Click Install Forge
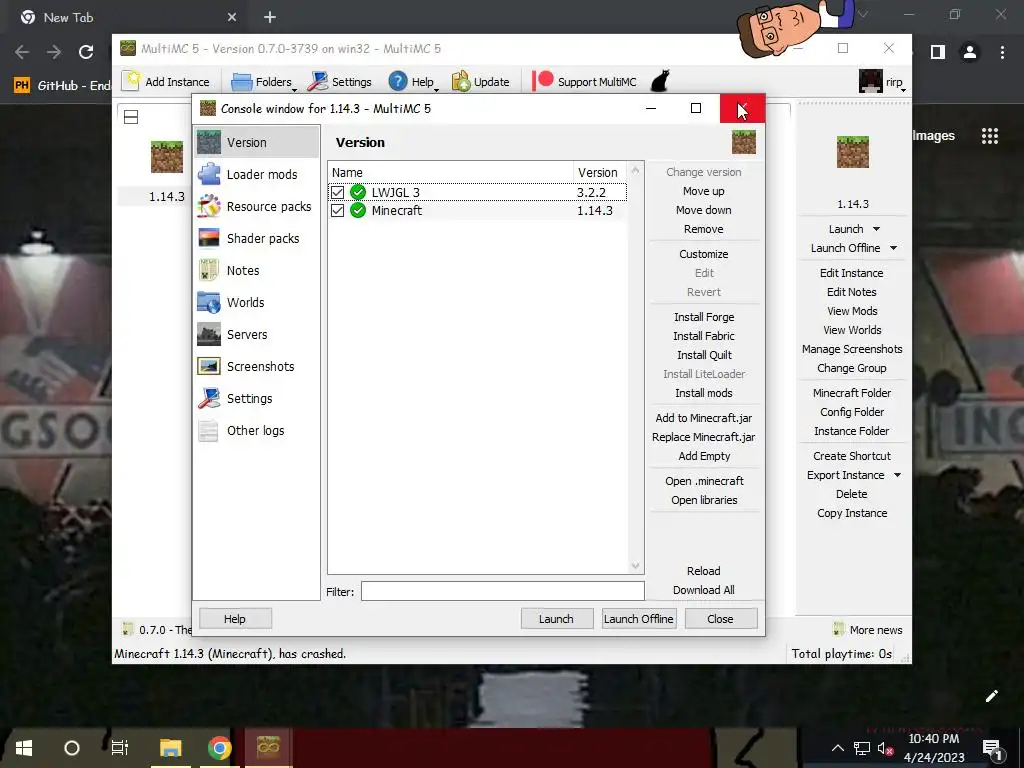Screen dimensions: 1024x768 [x=704, y=317]
